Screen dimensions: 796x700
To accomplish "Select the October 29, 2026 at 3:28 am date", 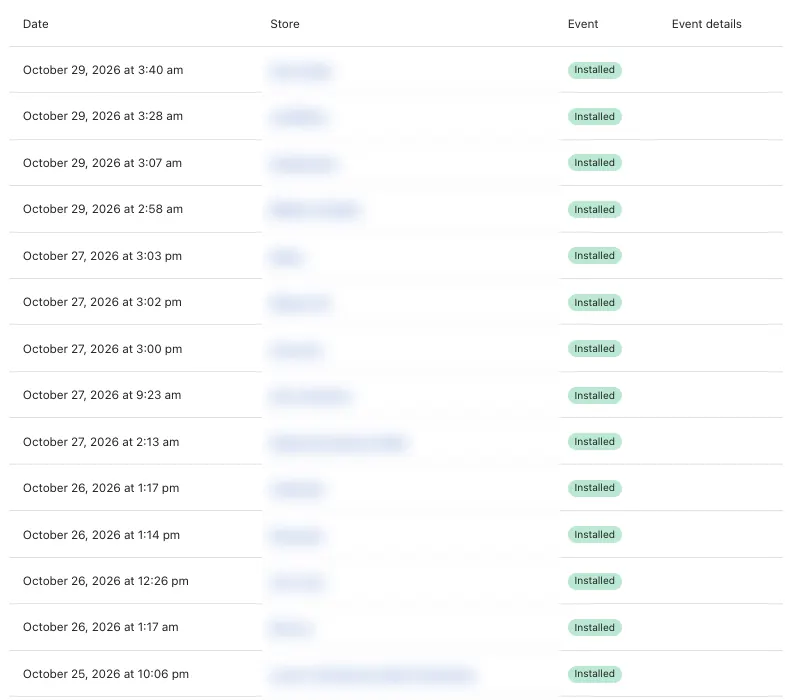I will pos(103,116).
